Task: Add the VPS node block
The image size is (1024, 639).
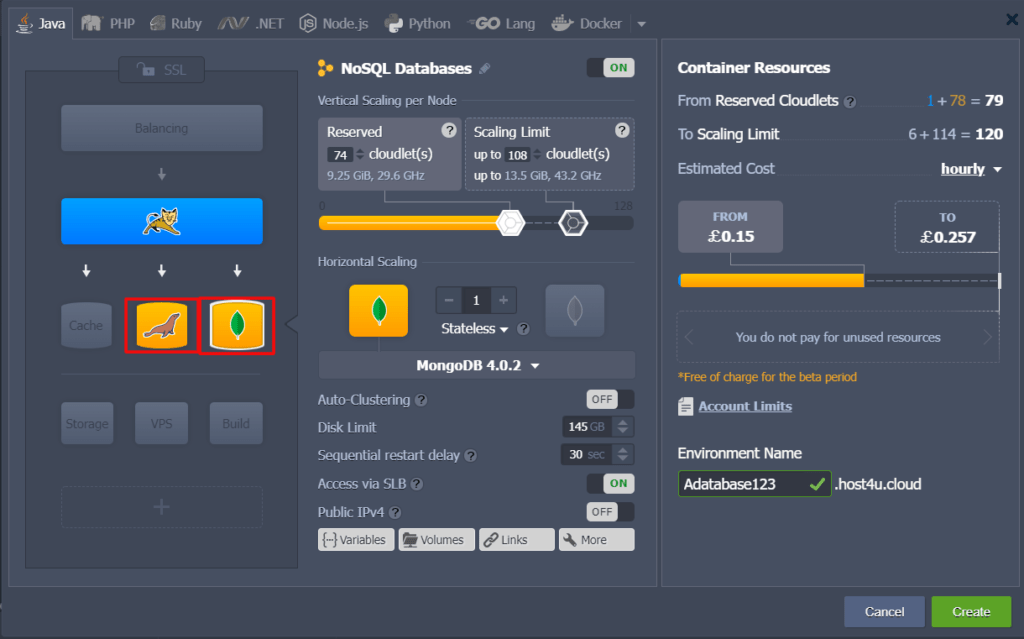Action: tap(161, 423)
